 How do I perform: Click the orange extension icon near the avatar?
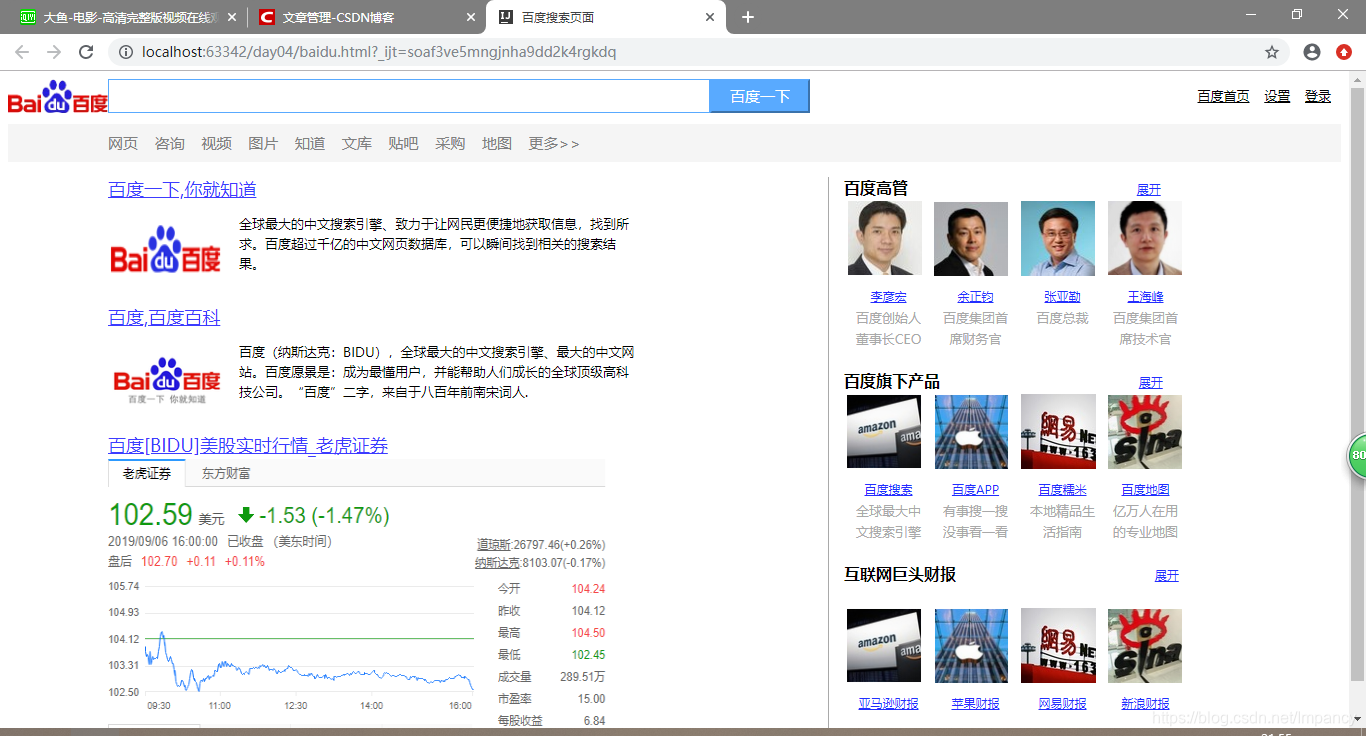click(x=1343, y=51)
